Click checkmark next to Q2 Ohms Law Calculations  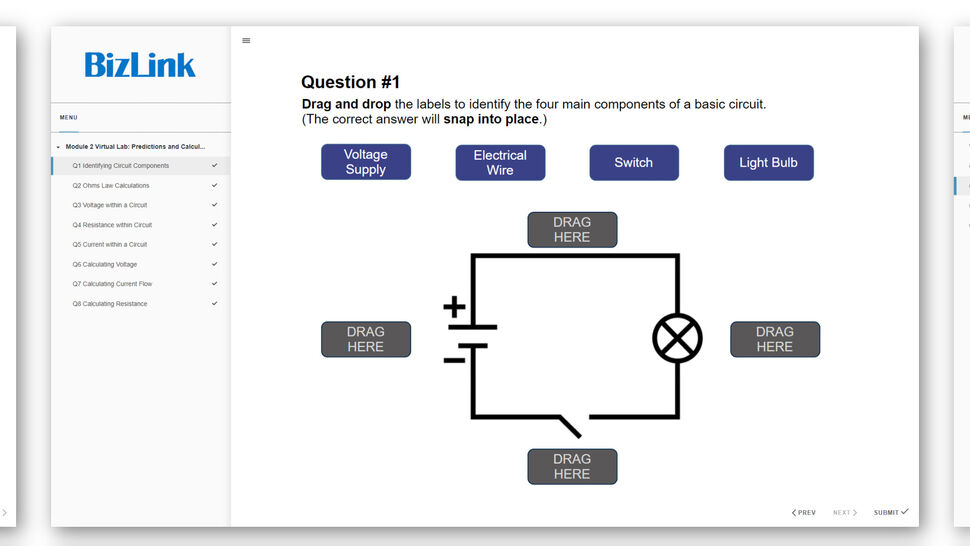(x=214, y=185)
